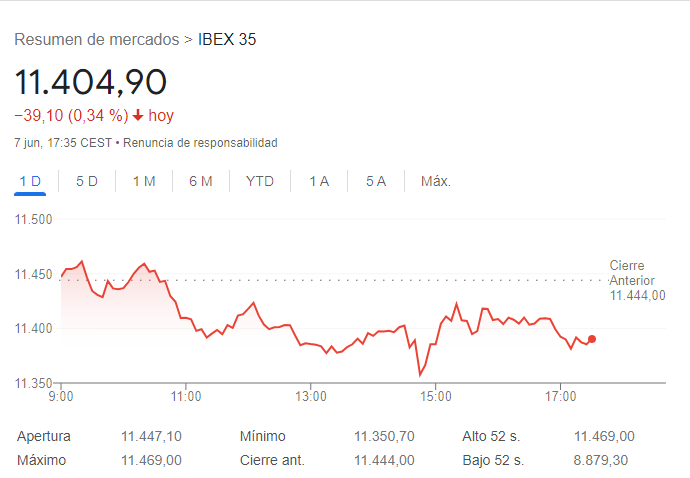The width and height of the screenshot is (690, 478).
Task: Open the "5 A" five-year tab
Action: (x=376, y=181)
